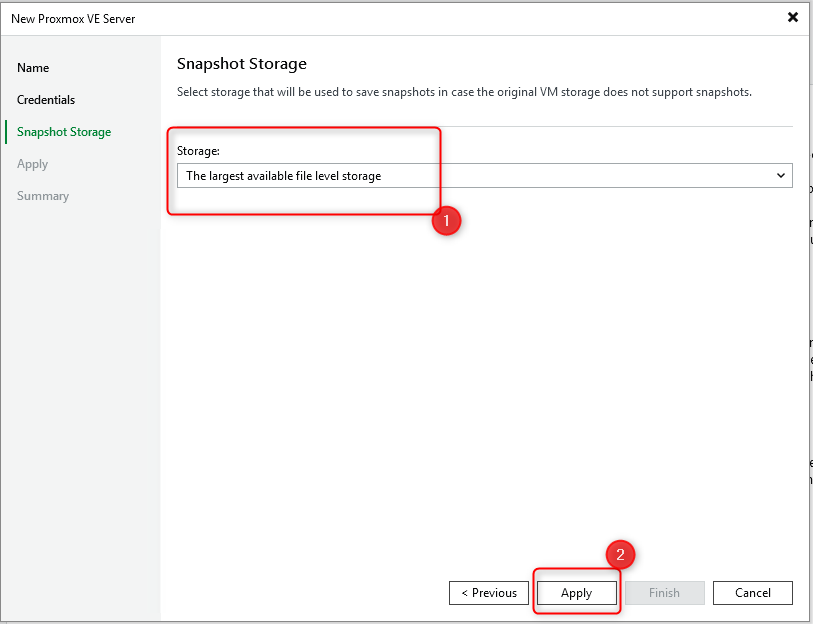
Task: Go back with the Previous button
Action: coord(489,592)
